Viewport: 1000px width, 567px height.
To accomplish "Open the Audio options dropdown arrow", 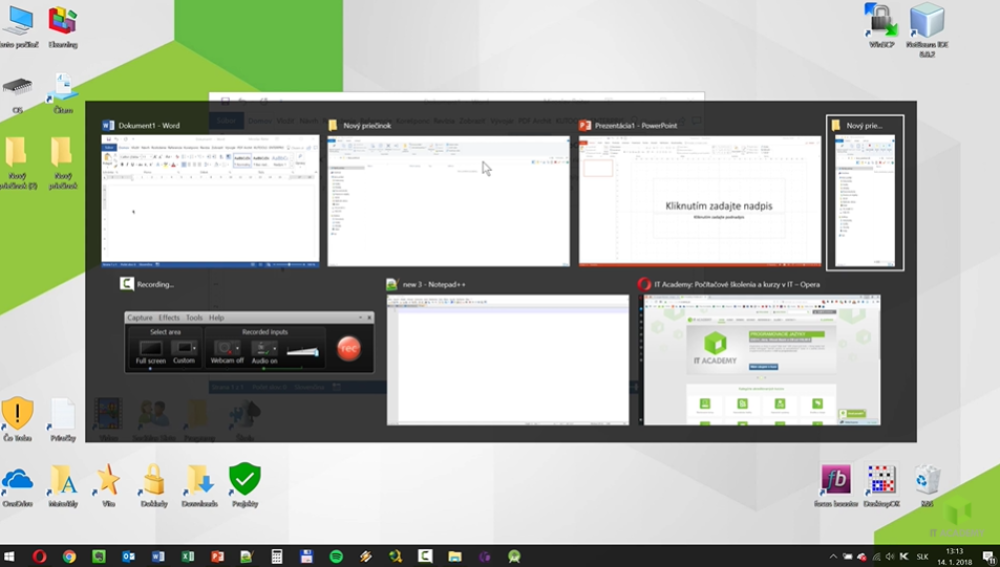I will (277, 347).
